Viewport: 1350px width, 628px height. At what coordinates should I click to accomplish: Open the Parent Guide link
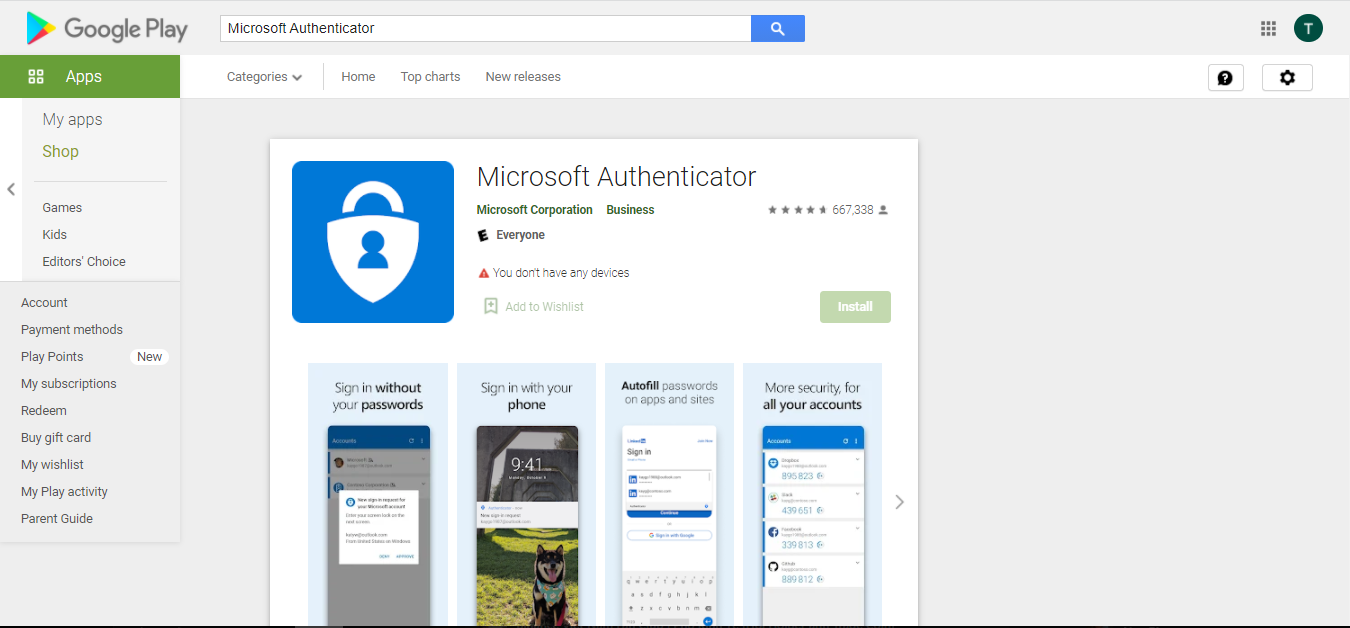pyautogui.click(x=57, y=518)
